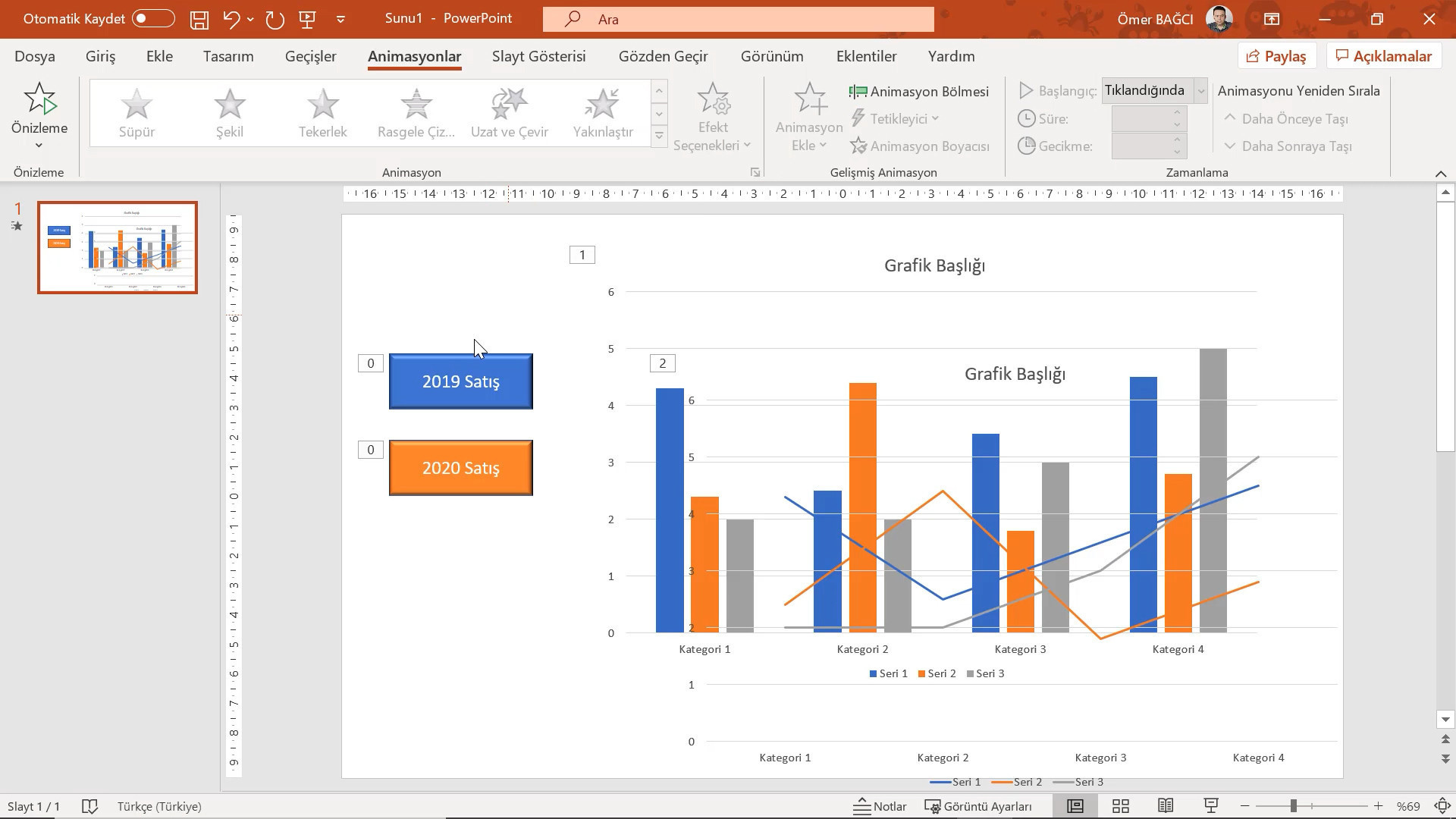Expand the animation gallery more arrow
The height and width of the screenshot is (819, 1456).
[659, 136]
